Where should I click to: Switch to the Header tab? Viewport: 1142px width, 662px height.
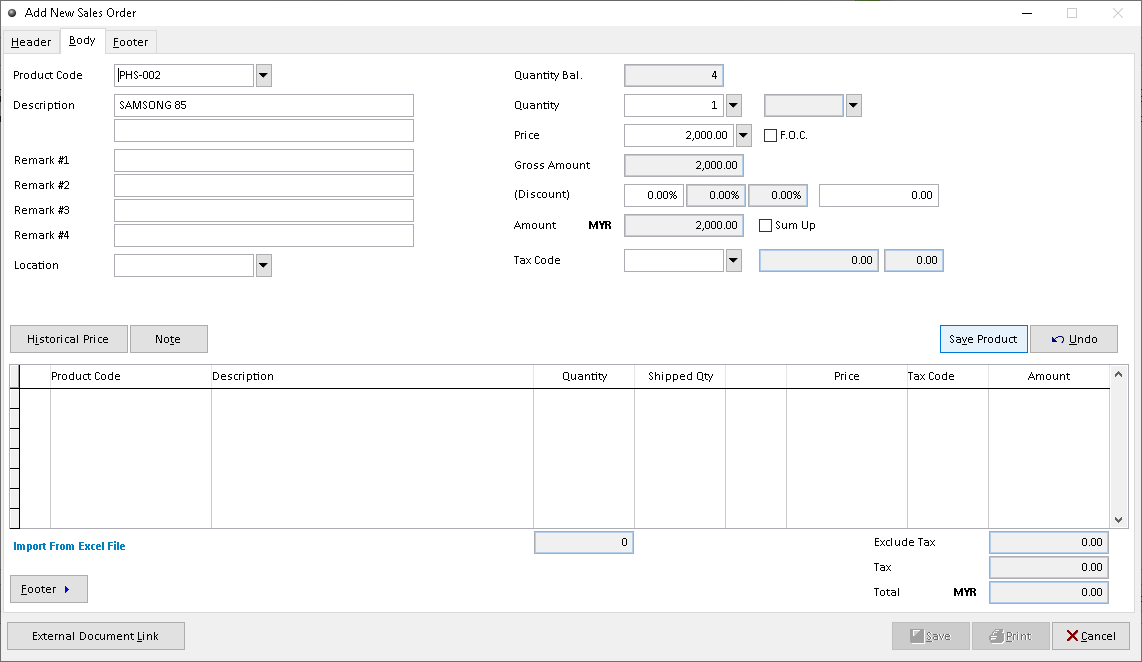[x=31, y=42]
